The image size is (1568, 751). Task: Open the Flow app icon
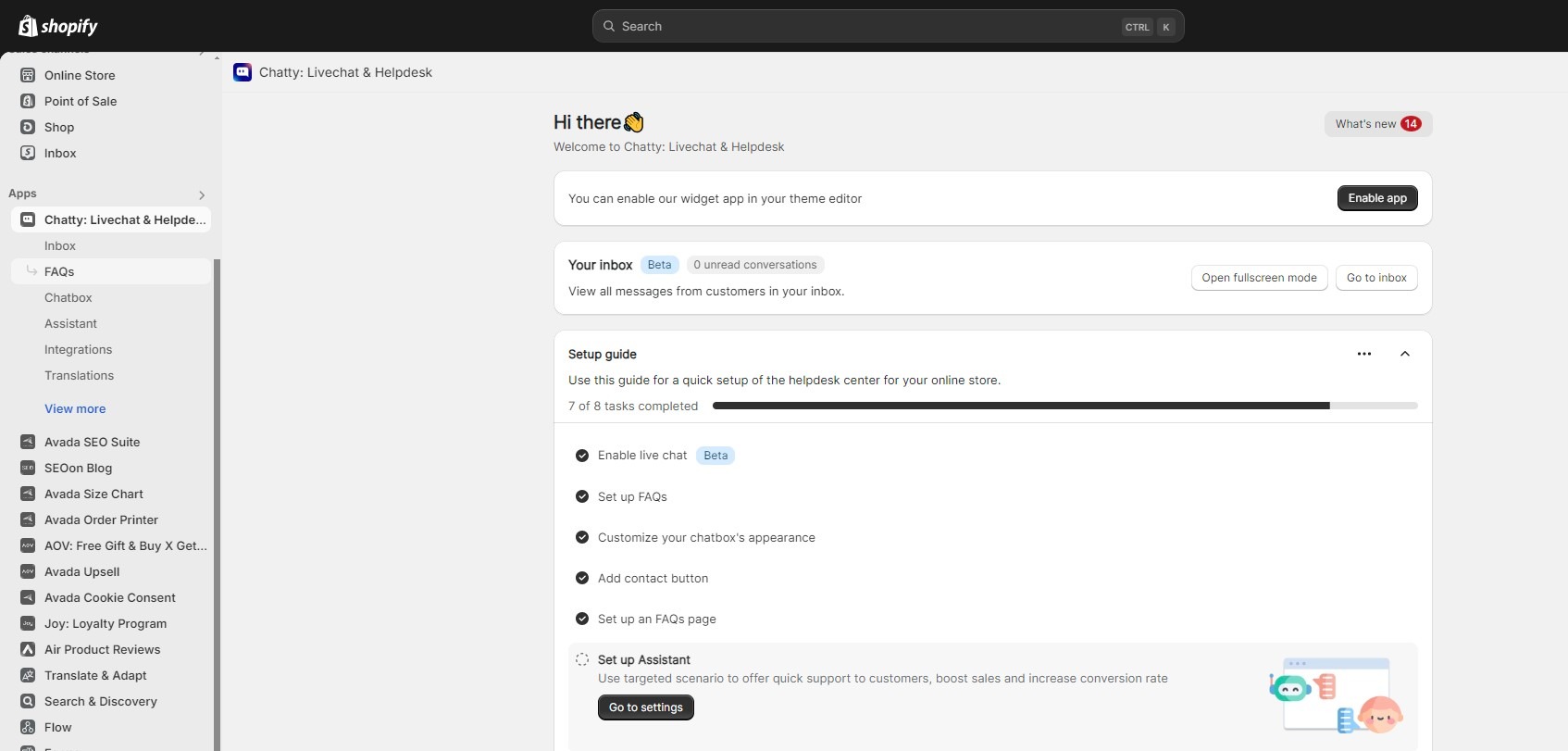(x=28, y=727)
